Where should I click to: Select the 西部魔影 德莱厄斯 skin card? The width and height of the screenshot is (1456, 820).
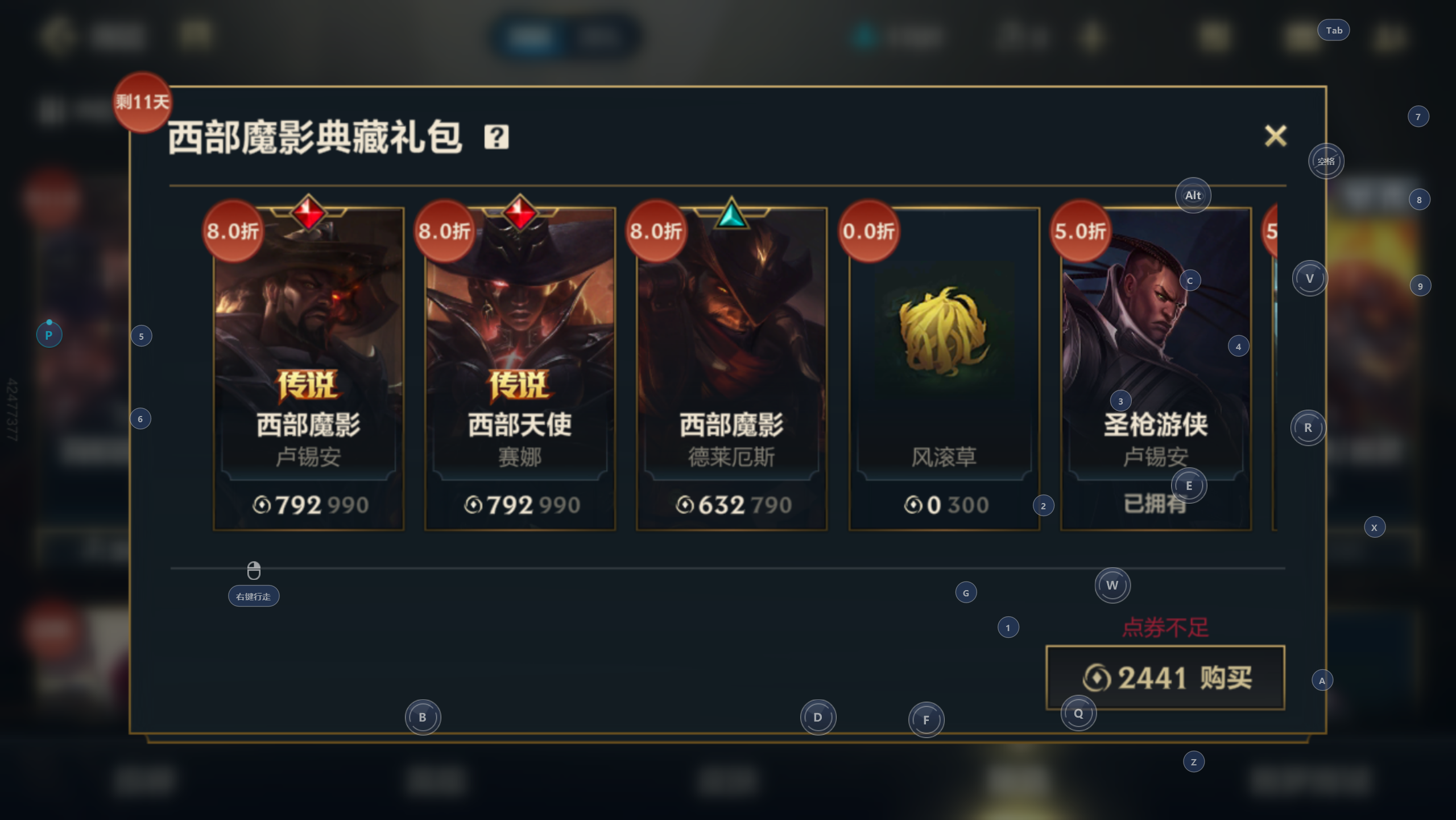[x=731, y=369]
